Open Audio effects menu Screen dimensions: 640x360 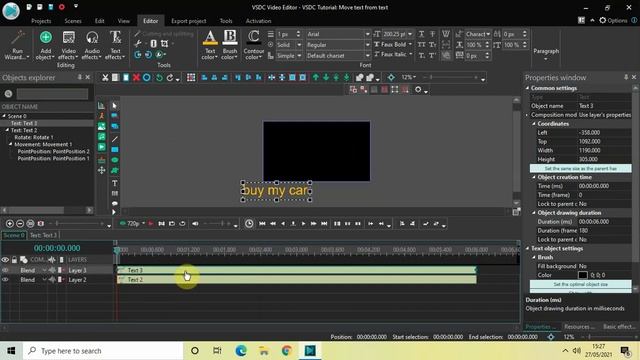point(92,45)
